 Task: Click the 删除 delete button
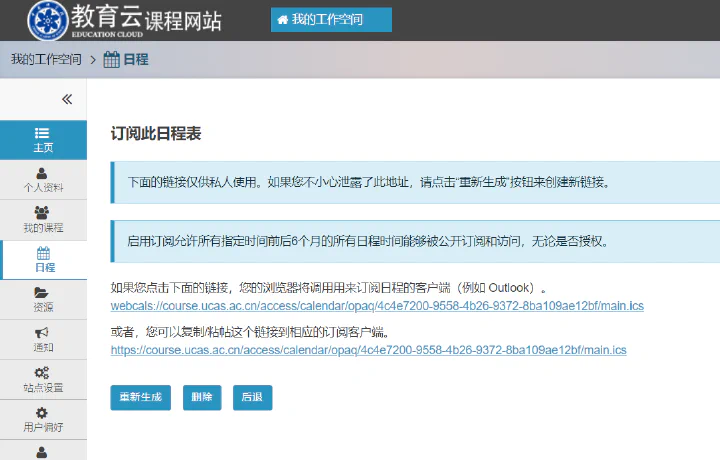pos(202,397)
